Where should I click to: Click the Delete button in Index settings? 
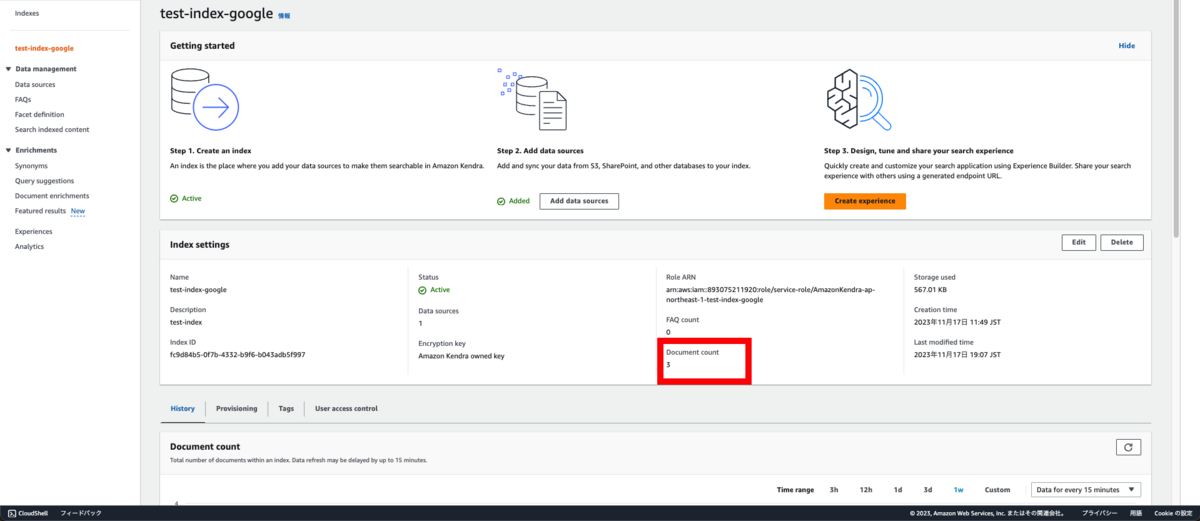(x=1122, y=242)
